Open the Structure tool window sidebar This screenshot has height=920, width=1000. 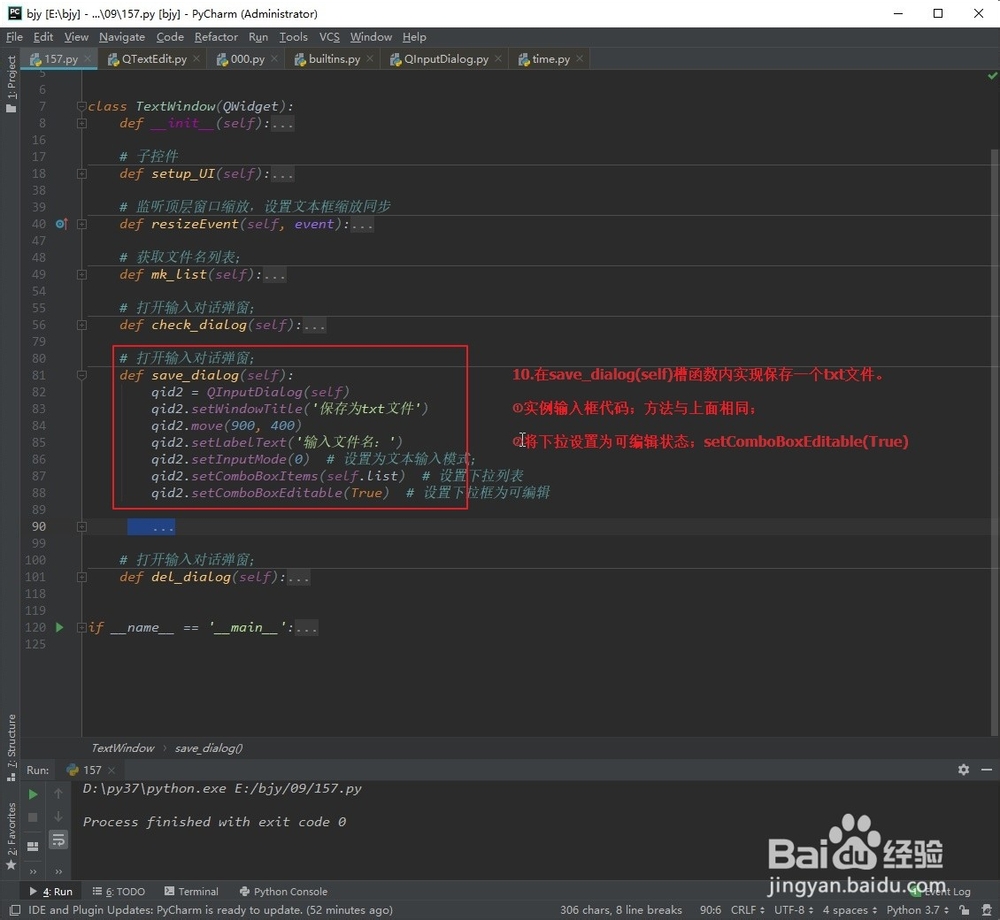[x=11, y=747]
